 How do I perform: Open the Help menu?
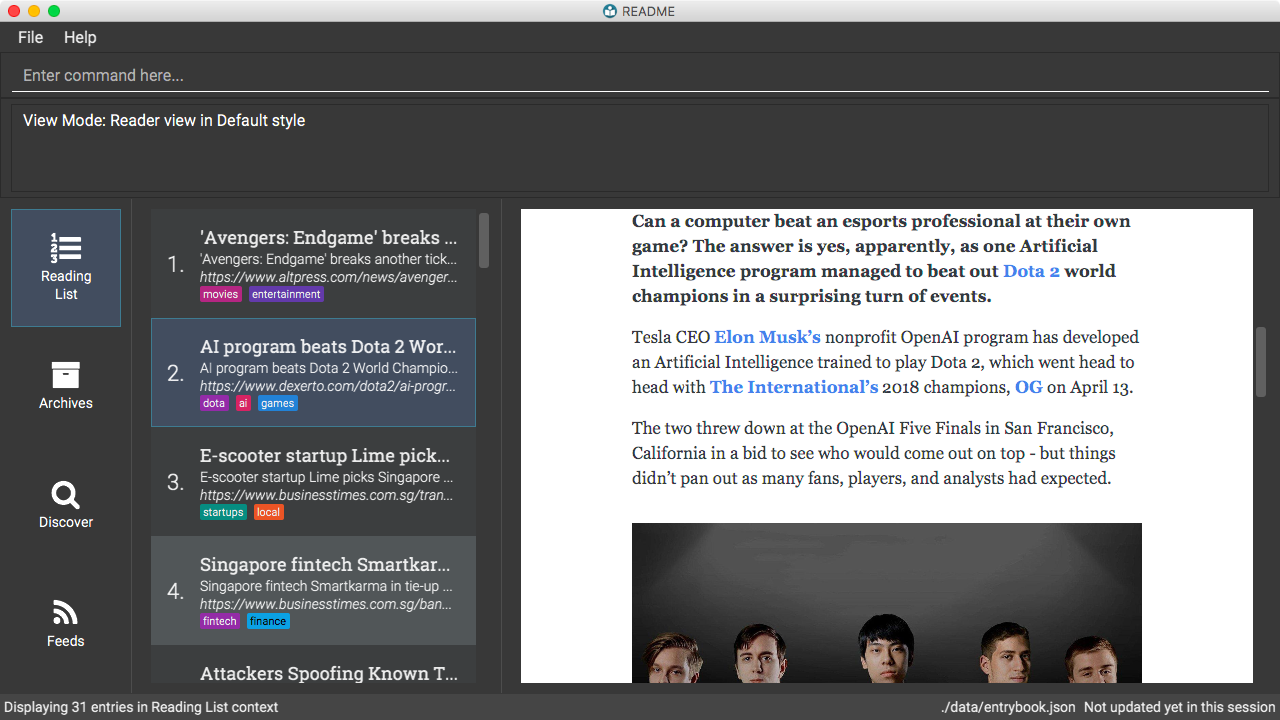[x=80, y=37]
